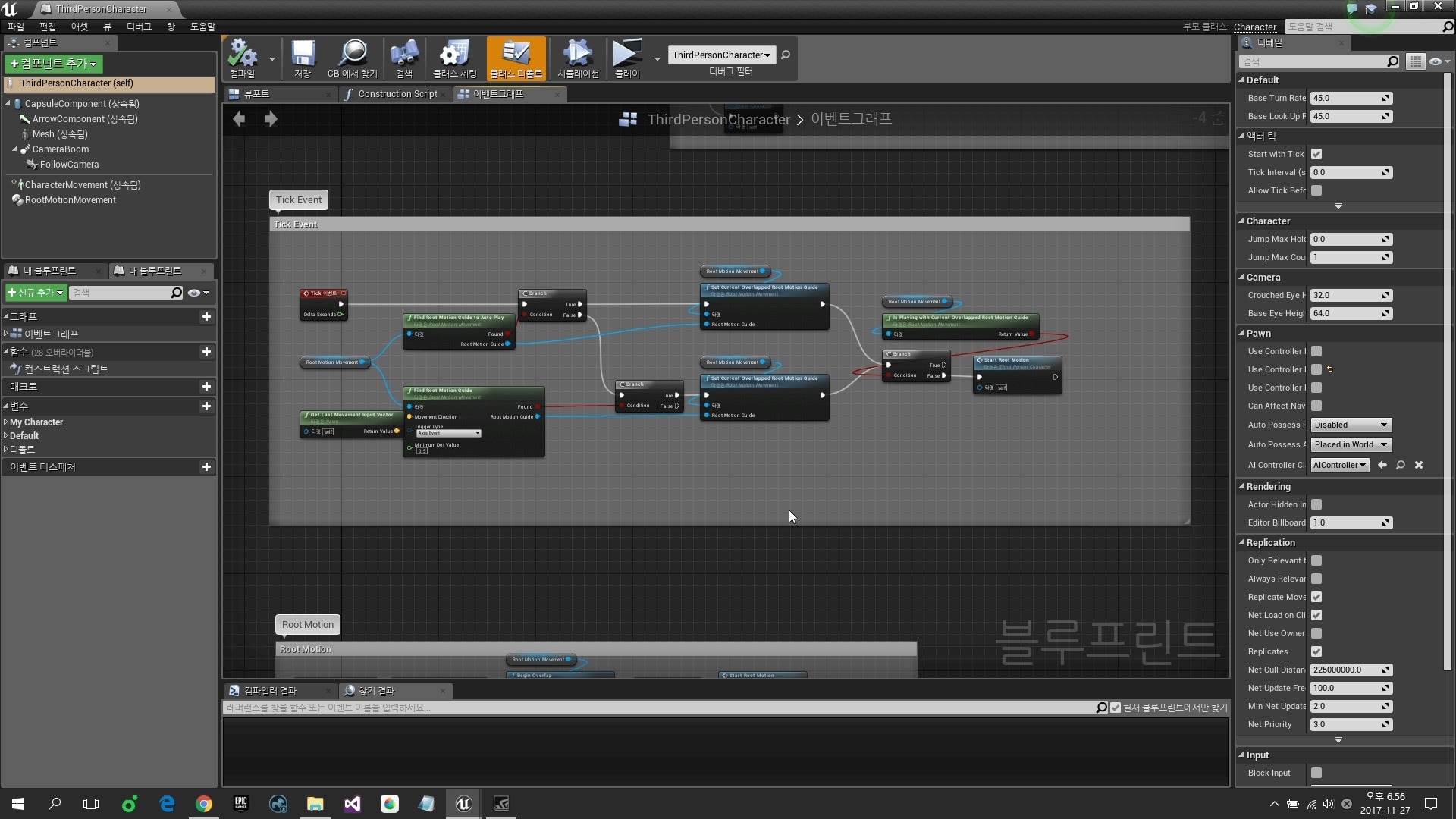
Task: Open Construction Script function entry
Action: 66,369
